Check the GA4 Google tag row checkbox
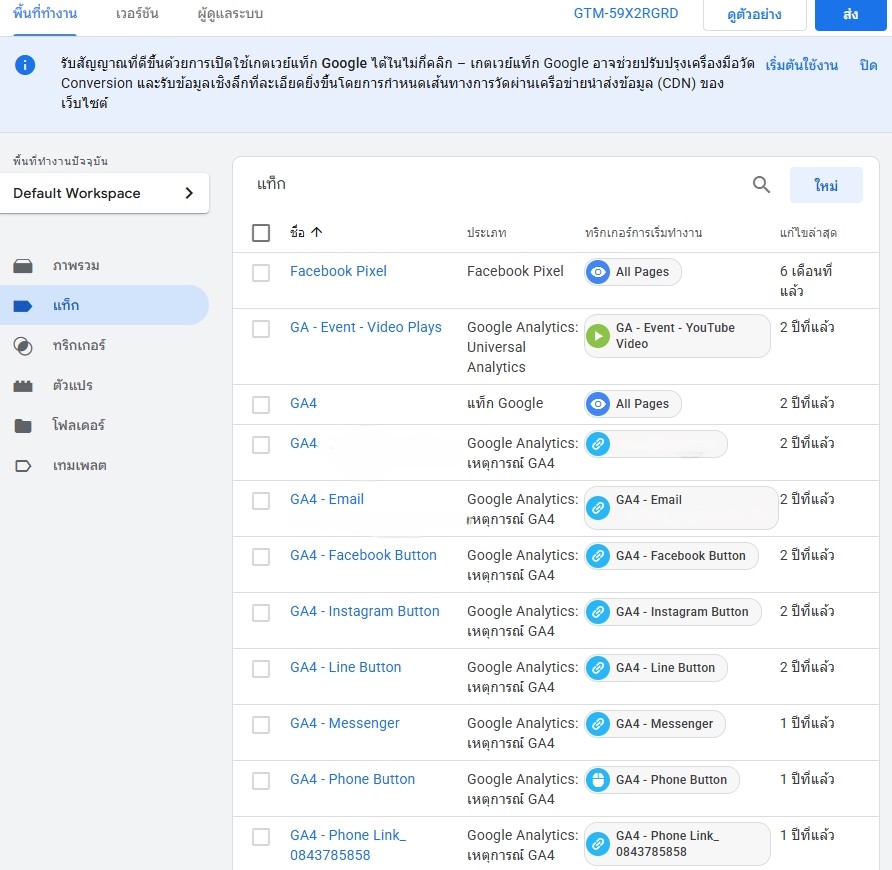The height and width of the screenshot is (870, 892). tap(261, 405)
